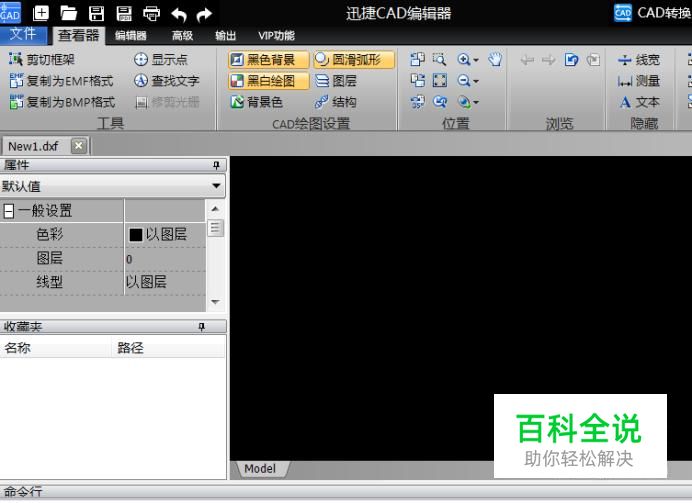Viewport: 692px width, 503px height.
Task: Click the zoom previous icon
Action: click(440, 102)
